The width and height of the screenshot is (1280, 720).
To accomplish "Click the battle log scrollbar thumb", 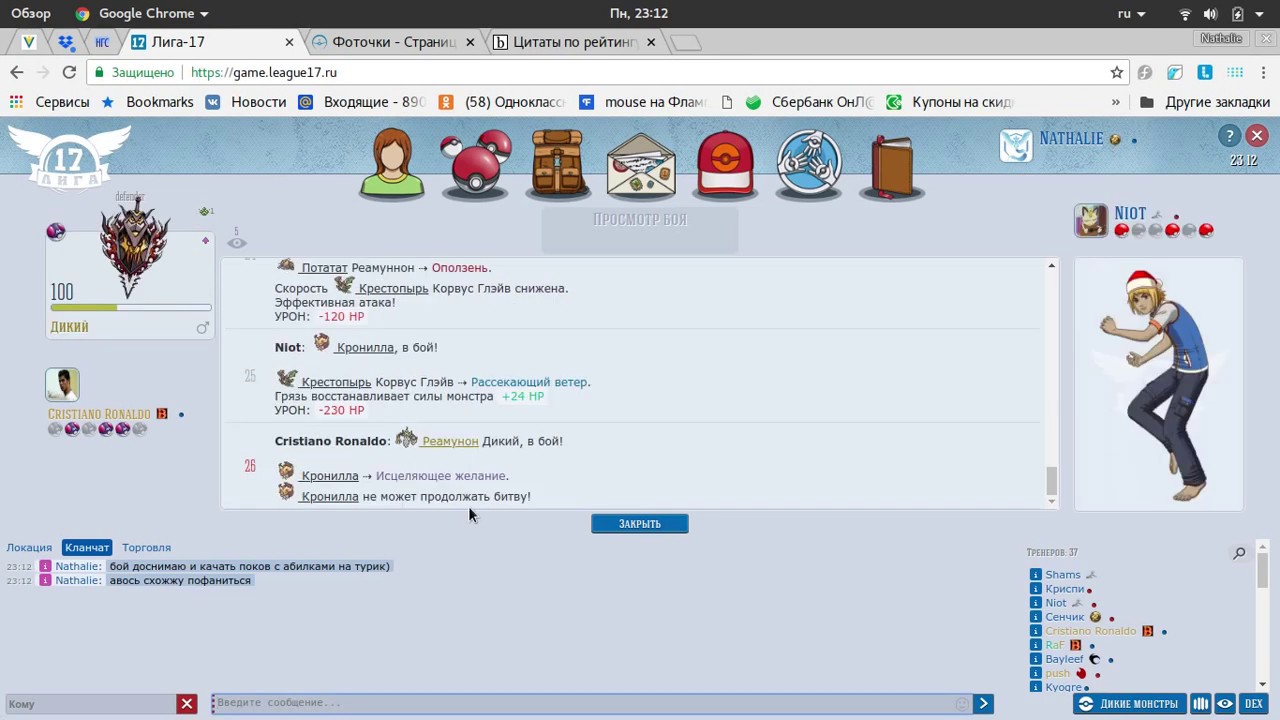I will (1051, 480).
